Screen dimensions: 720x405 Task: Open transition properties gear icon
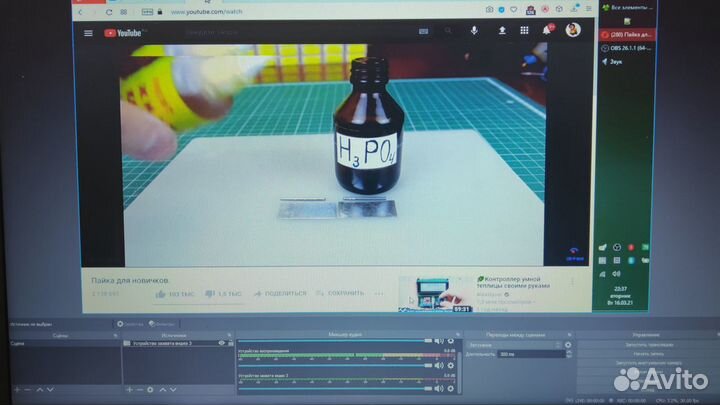568,345
